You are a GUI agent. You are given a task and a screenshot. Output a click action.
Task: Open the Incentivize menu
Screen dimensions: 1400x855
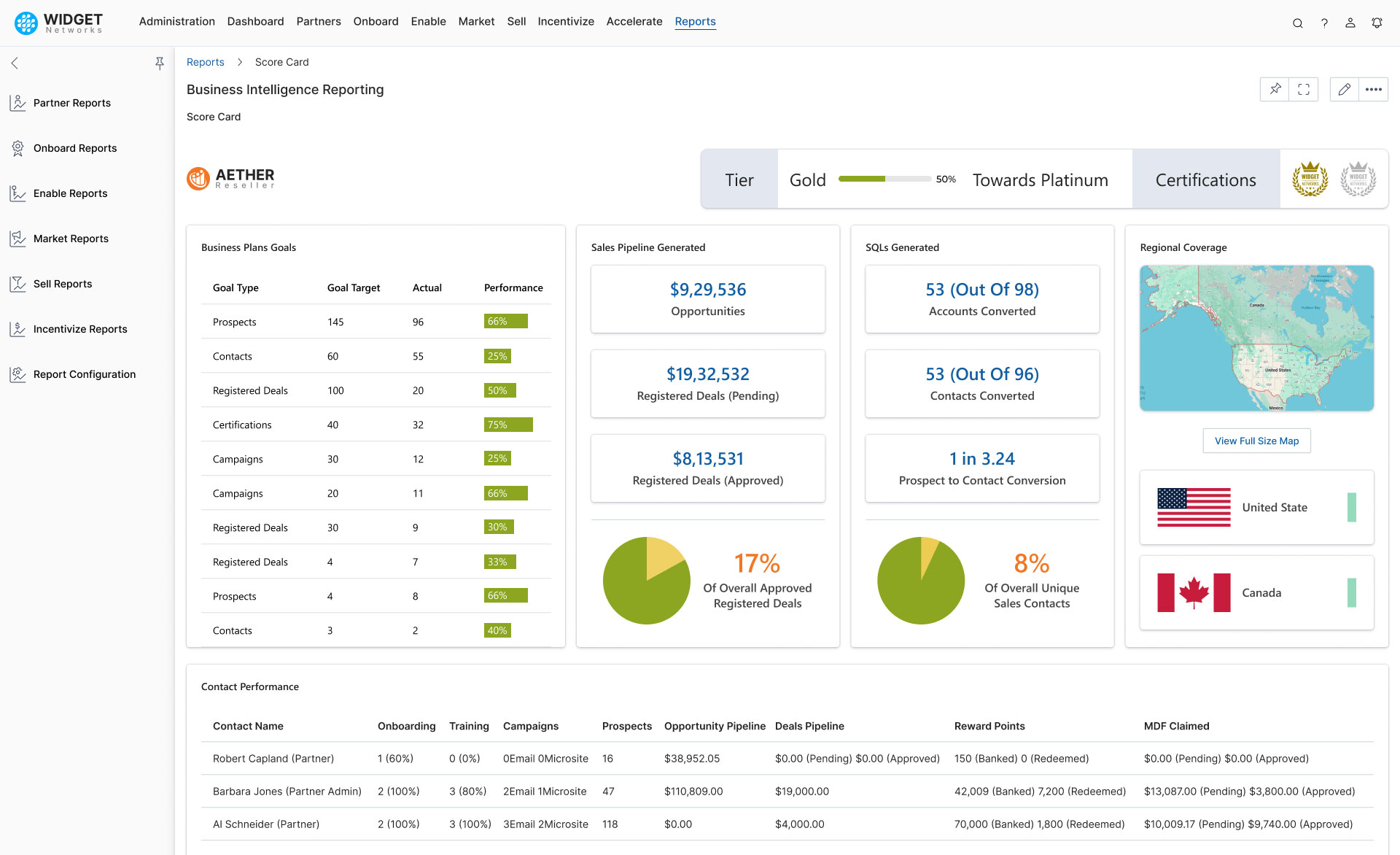tap(565, 21)
